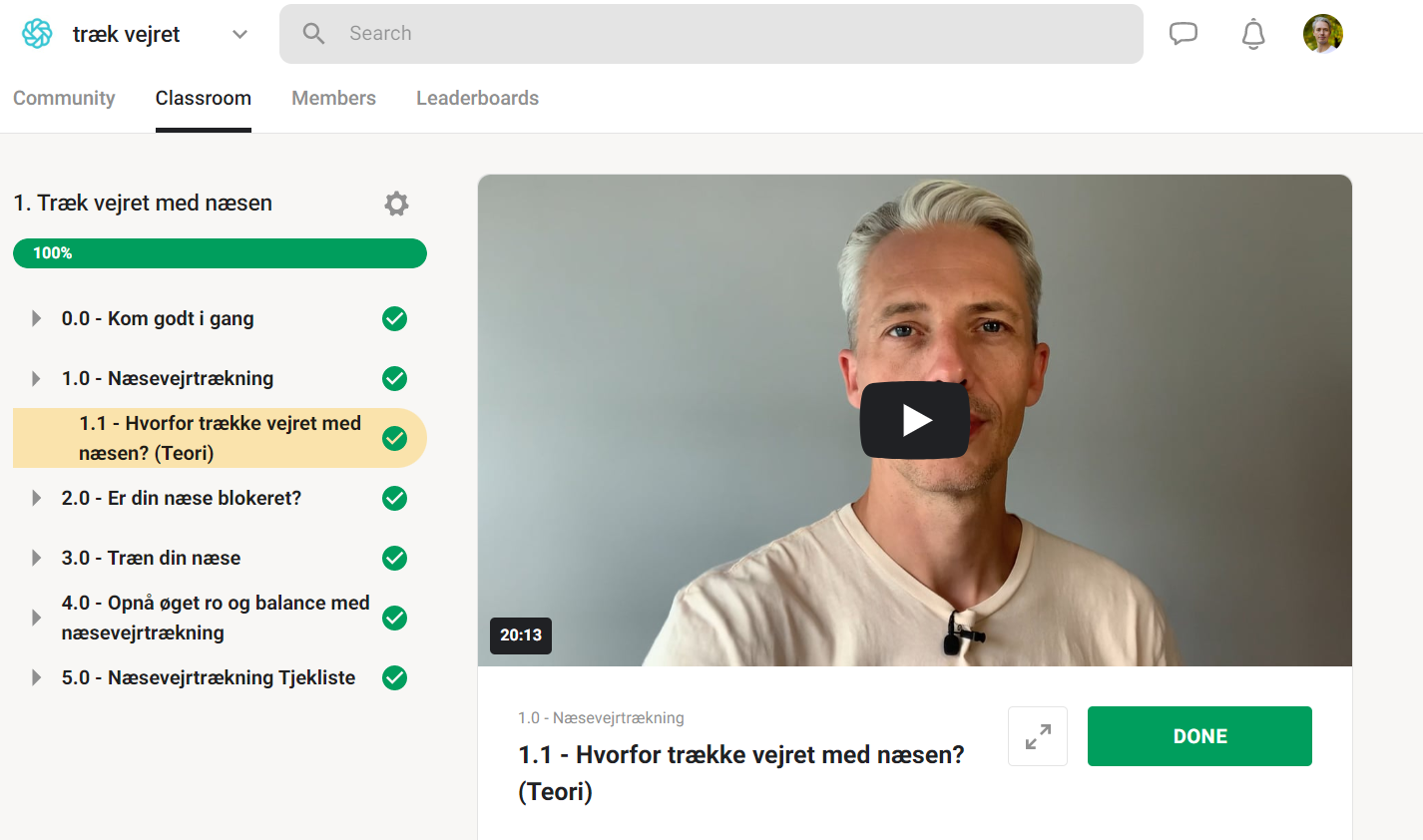Toggle completion check for 5.0 - Næsevejrtrækning Tjekliste
The height and width of the screenshot is (840, 1423).
[395, 678]
